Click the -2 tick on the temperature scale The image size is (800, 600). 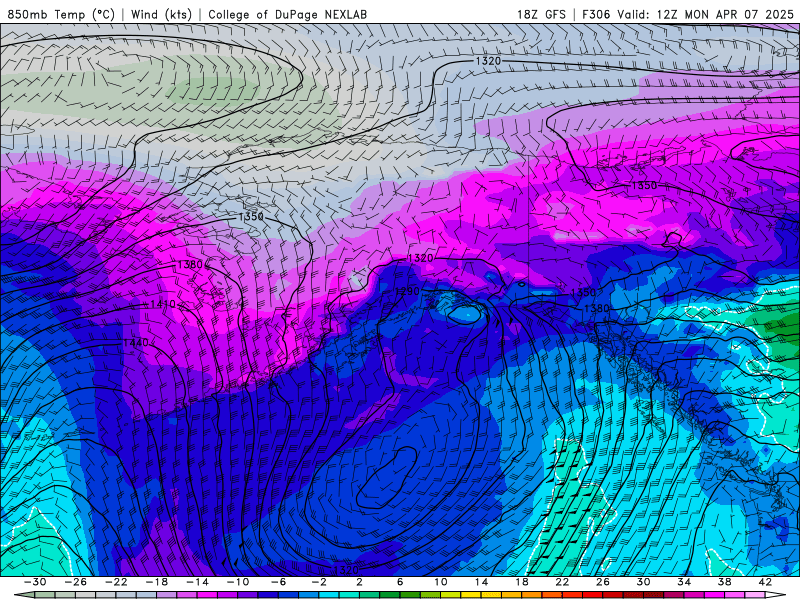point(319,582)
